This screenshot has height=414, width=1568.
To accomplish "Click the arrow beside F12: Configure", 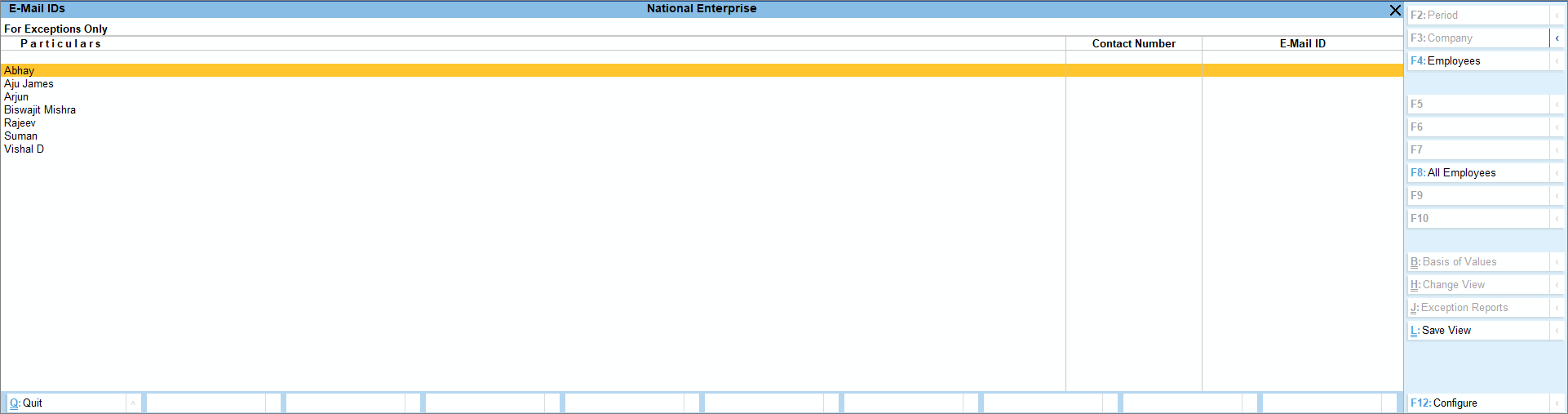I will (x=1557, y=403).
